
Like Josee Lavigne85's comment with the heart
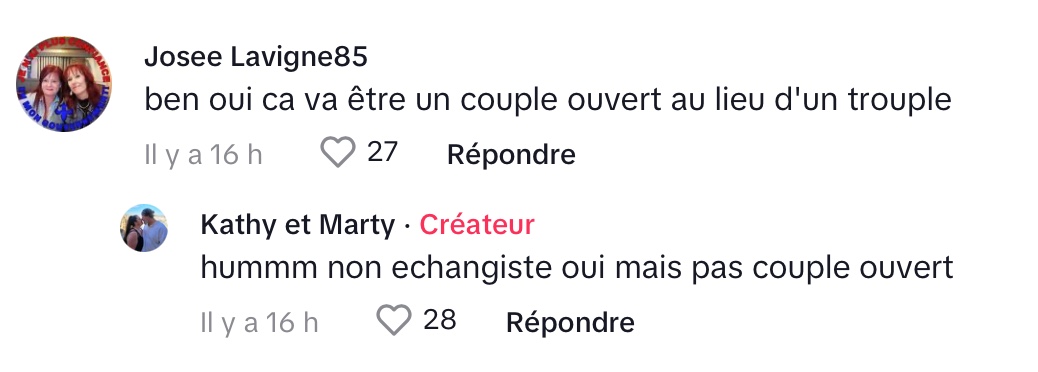[x=338, y=153]
